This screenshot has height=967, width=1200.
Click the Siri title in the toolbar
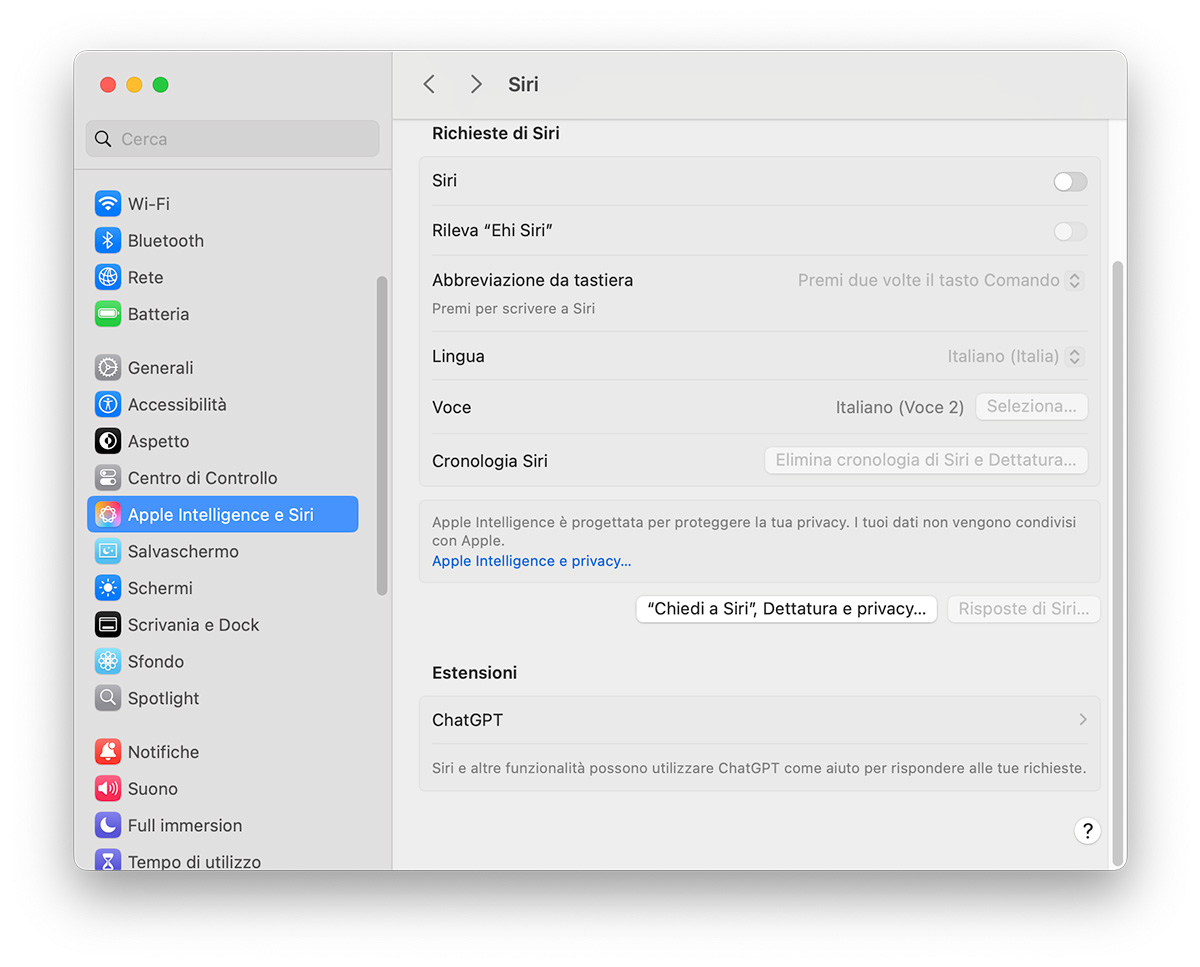tap(523, 84)
